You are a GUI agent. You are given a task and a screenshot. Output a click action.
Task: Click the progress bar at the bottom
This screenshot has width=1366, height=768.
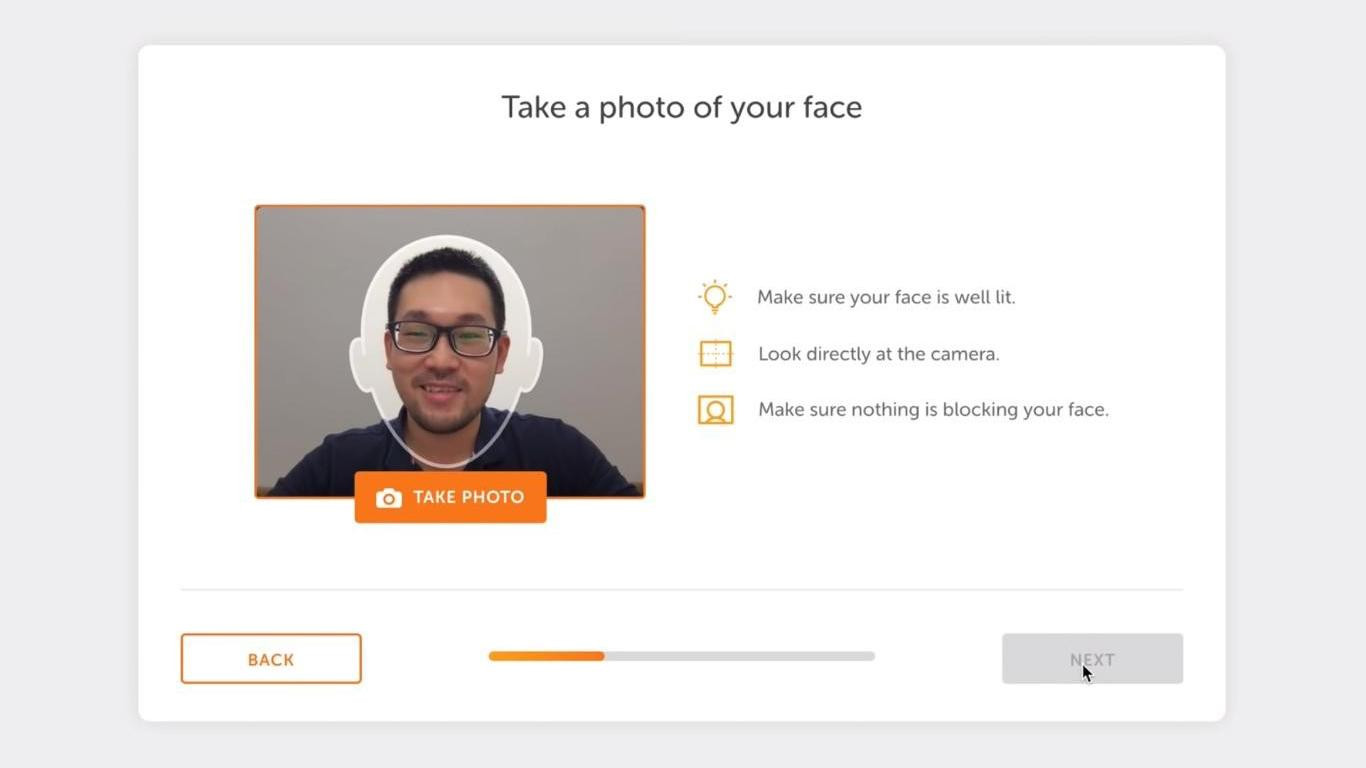pyautogui.click(x=681, y=656)
